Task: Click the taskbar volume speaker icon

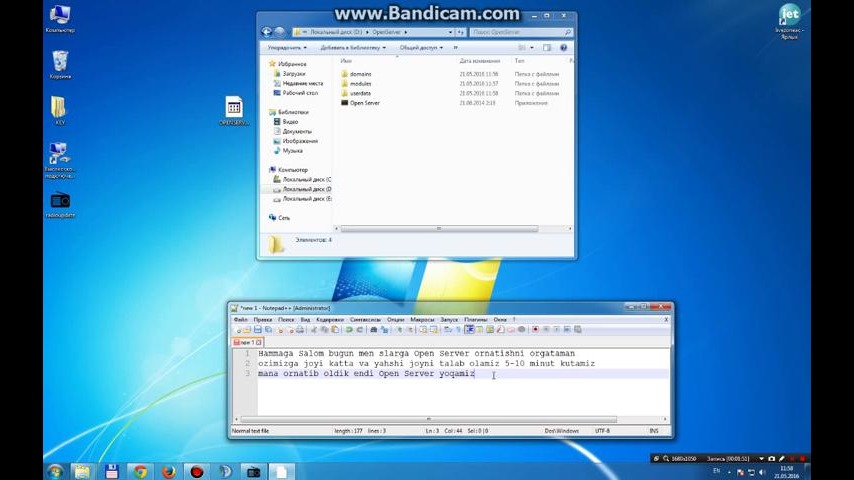Action: click(762, 472)
